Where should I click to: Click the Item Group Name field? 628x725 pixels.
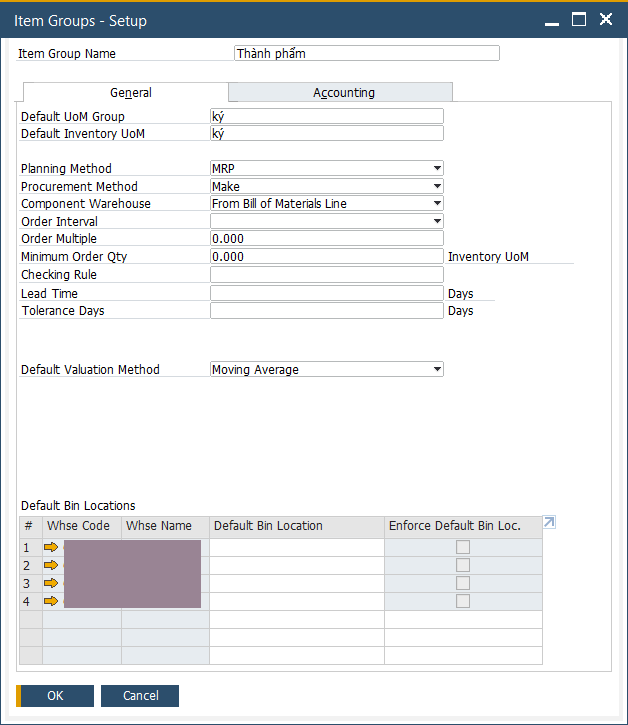366,54
